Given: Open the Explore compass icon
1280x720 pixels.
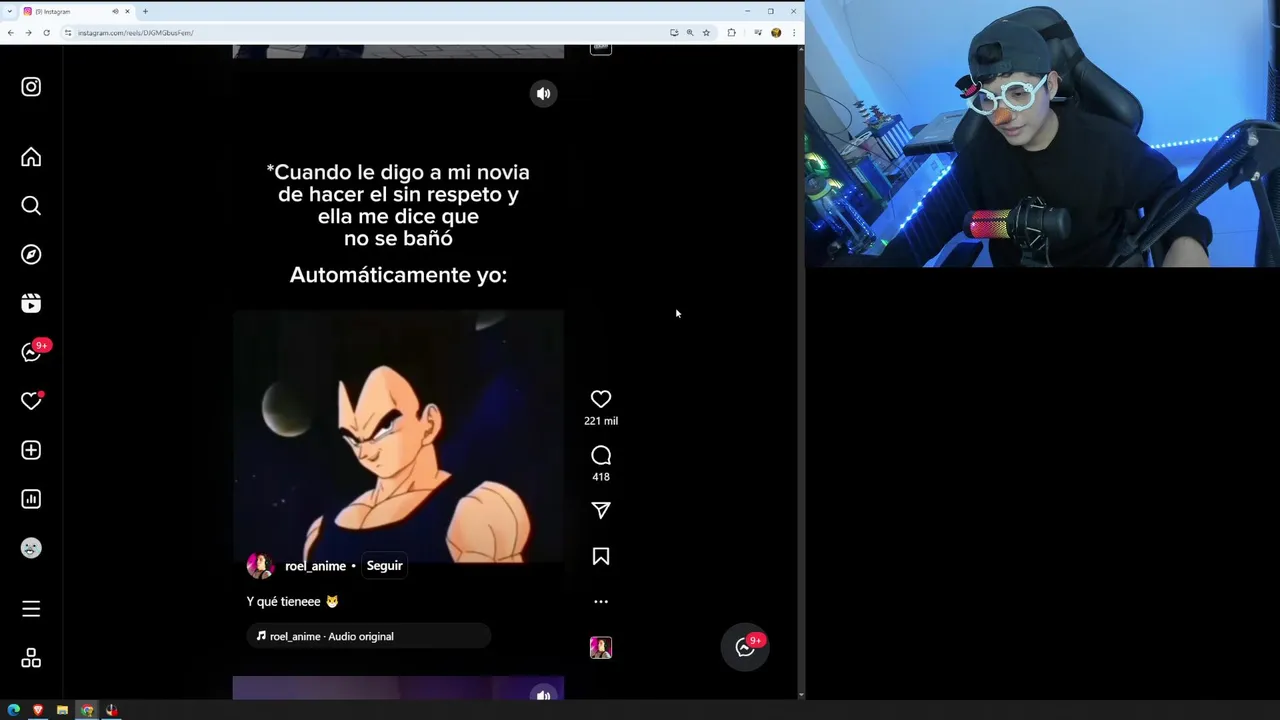Looking at the screenshot, I should click(x=31, y=254).
